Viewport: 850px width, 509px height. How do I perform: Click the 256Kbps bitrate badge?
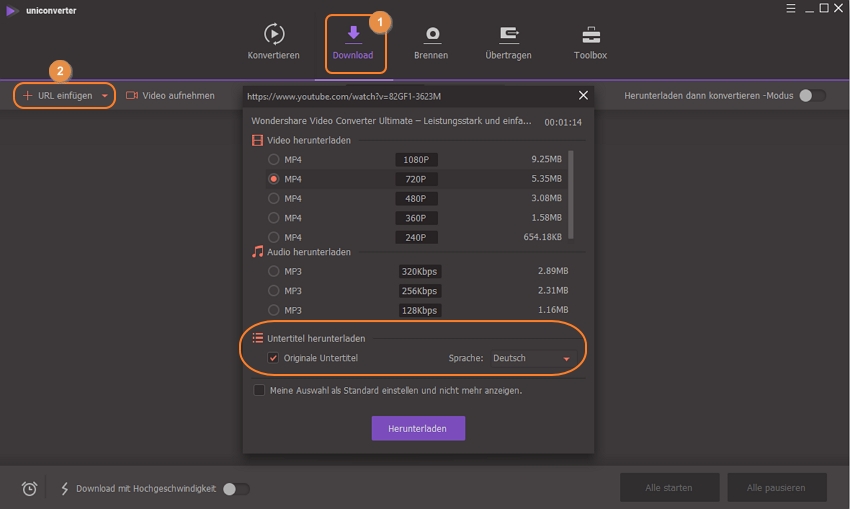(x=419, y=291)
